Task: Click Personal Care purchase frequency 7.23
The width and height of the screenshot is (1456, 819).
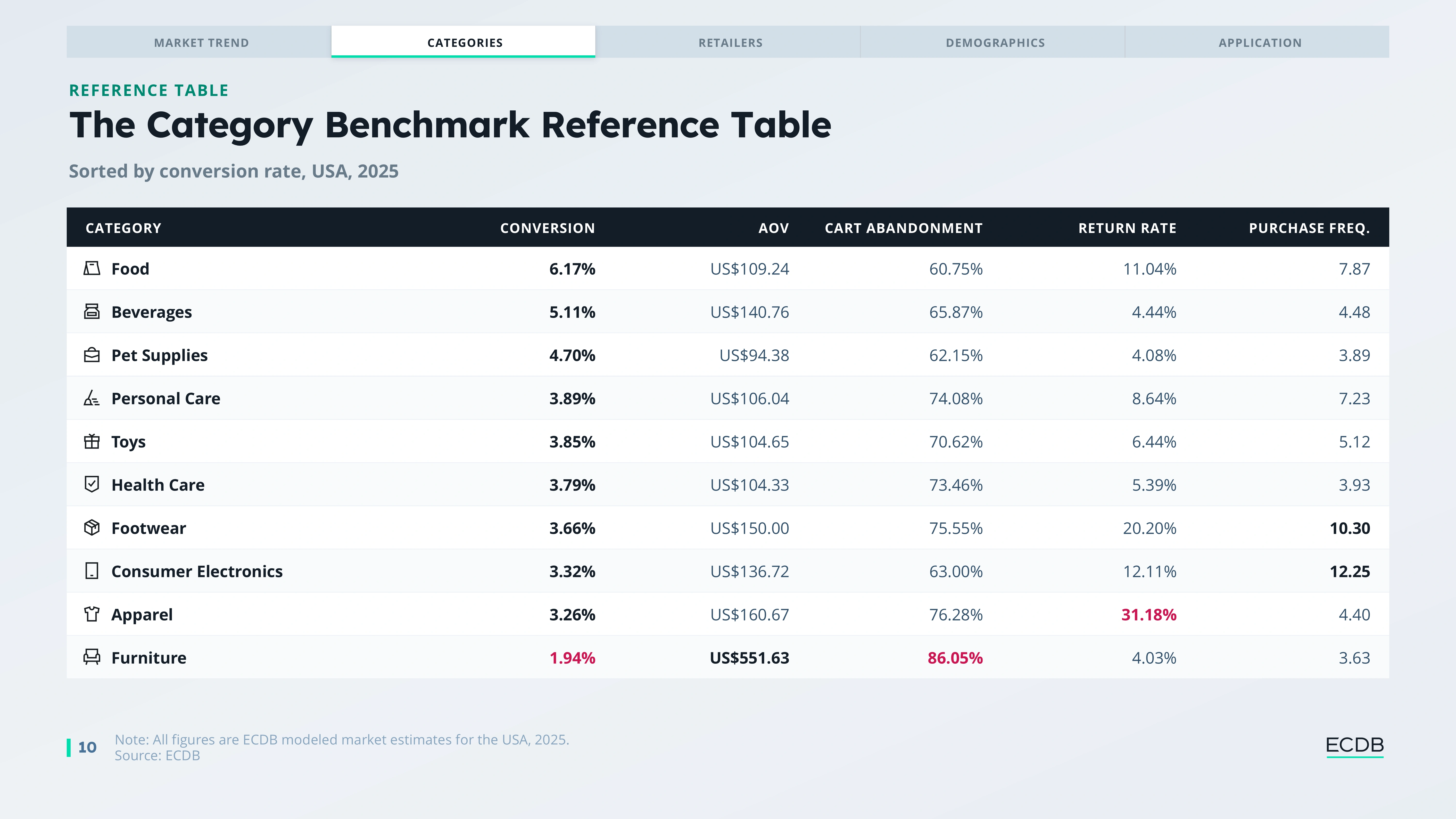Action: (1354, 398)
